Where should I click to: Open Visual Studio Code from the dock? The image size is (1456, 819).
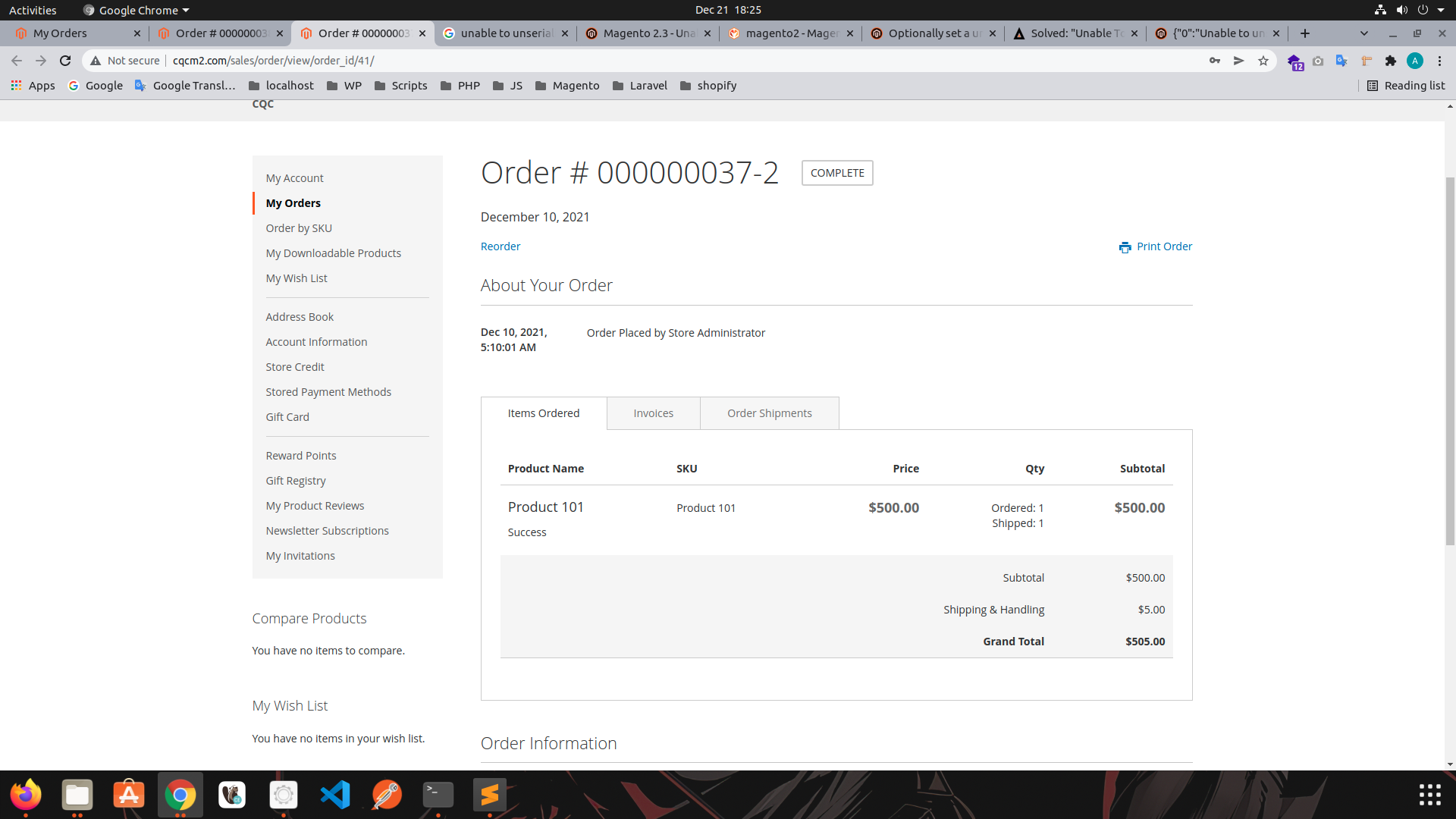click(x=335, y=795)
